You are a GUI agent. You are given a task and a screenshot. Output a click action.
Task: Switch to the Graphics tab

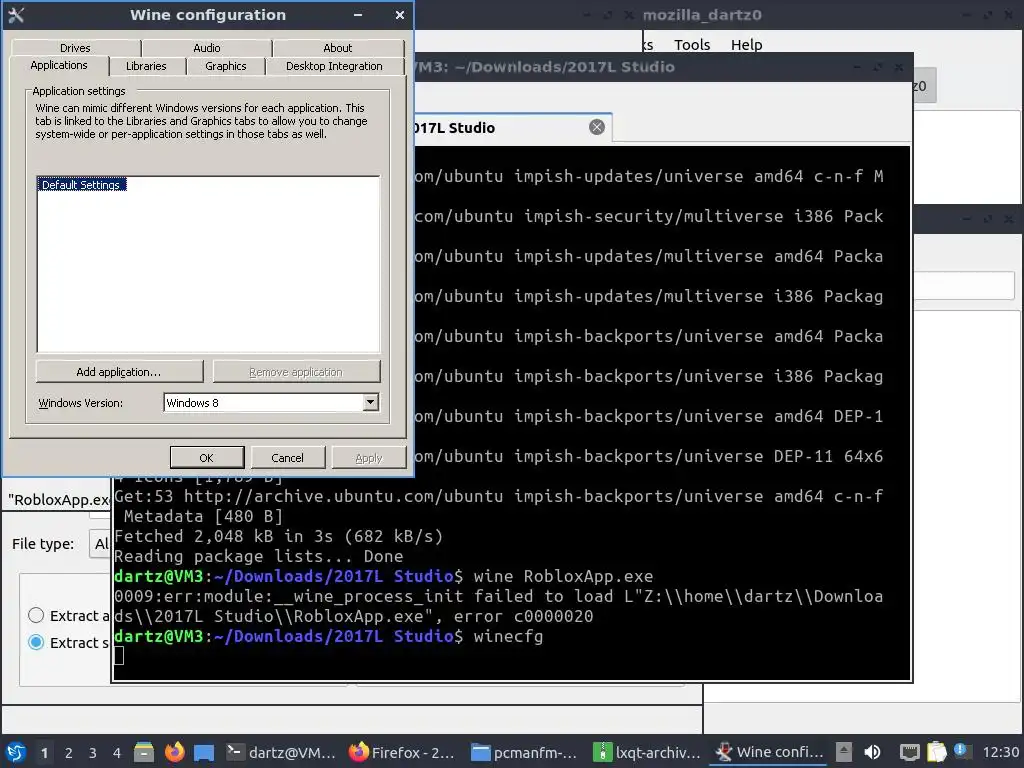click(x=225, y=66)
